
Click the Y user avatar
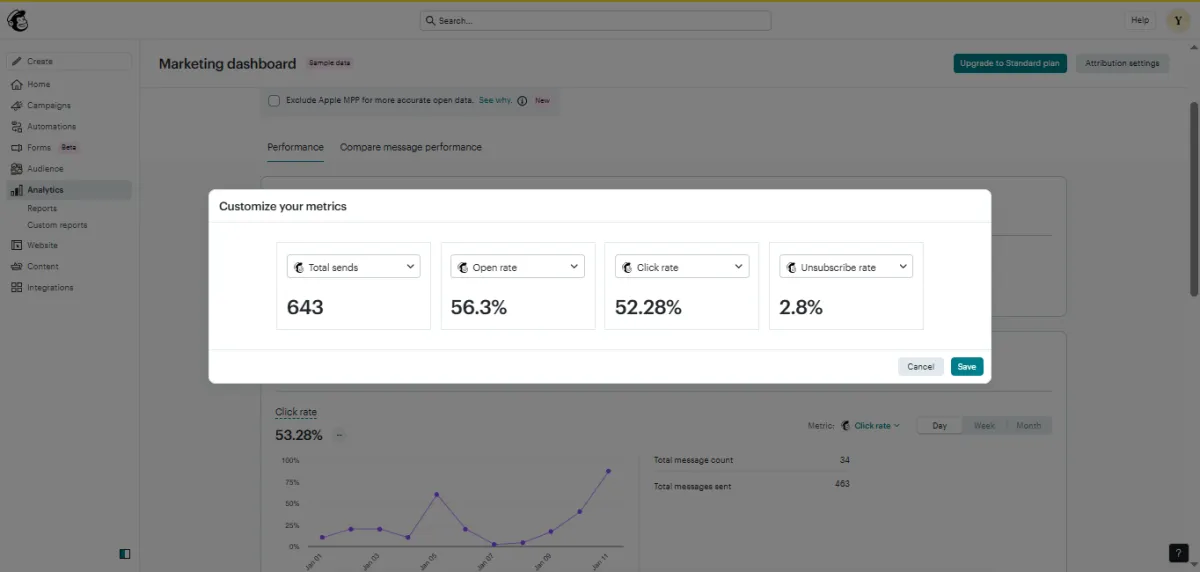tap(1178, 20)
